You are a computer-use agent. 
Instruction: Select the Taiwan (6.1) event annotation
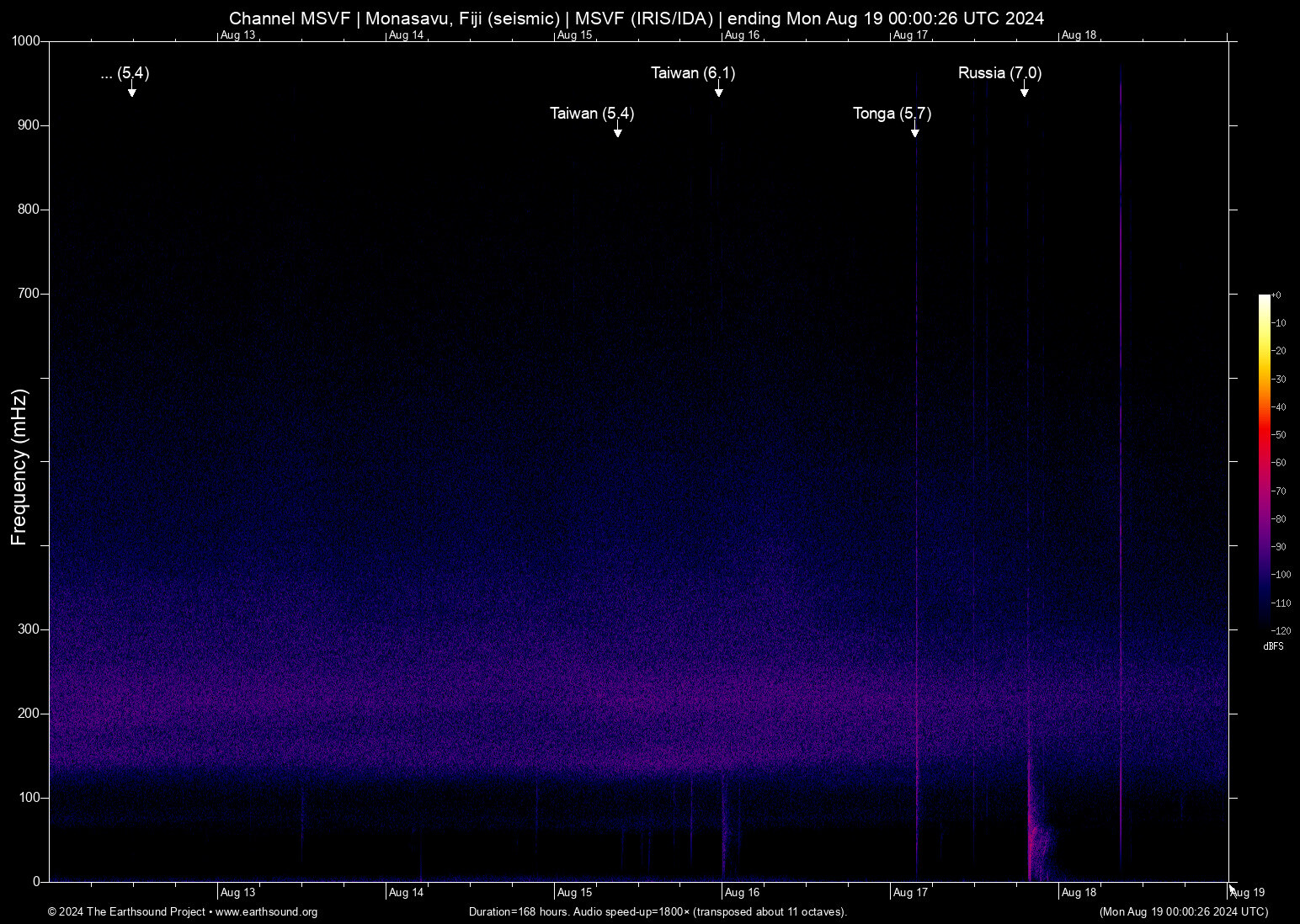[692, 73]
